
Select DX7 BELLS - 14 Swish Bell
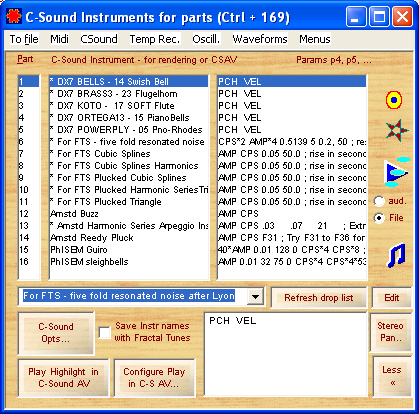(x=129, y=82)
